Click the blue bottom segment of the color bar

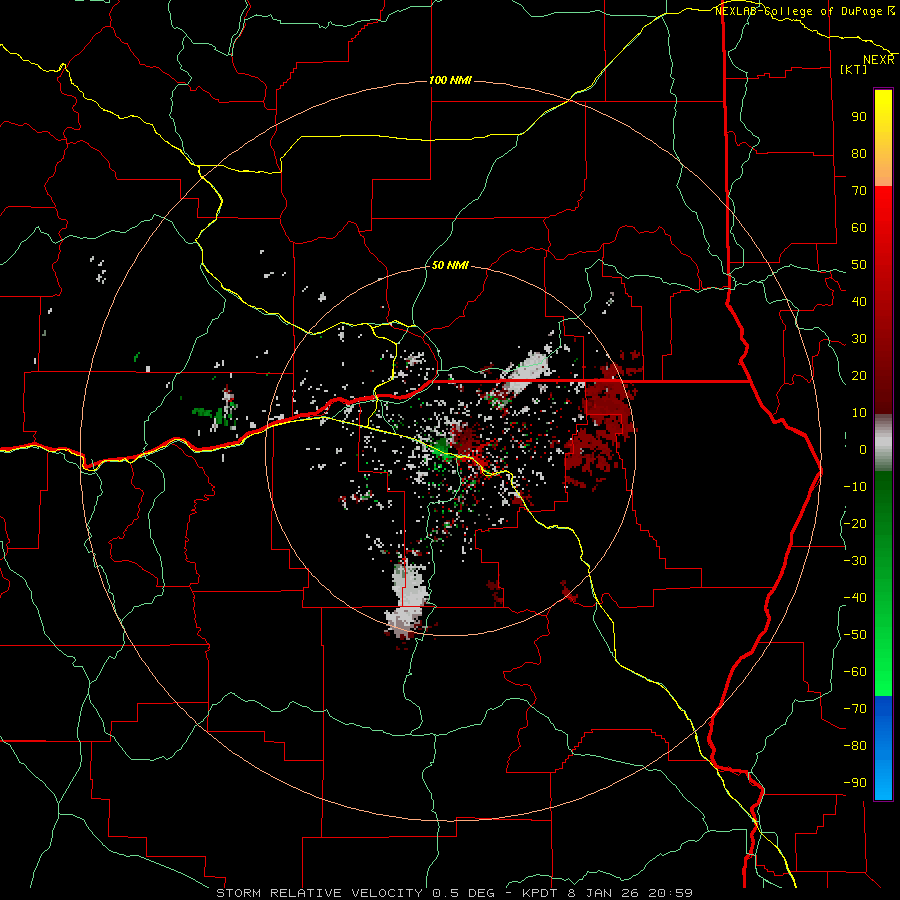[883, 748]
